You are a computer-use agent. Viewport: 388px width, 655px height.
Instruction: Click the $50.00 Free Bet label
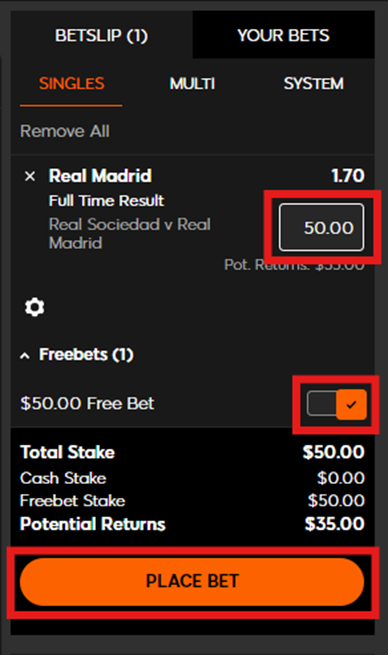coord(87,404)
